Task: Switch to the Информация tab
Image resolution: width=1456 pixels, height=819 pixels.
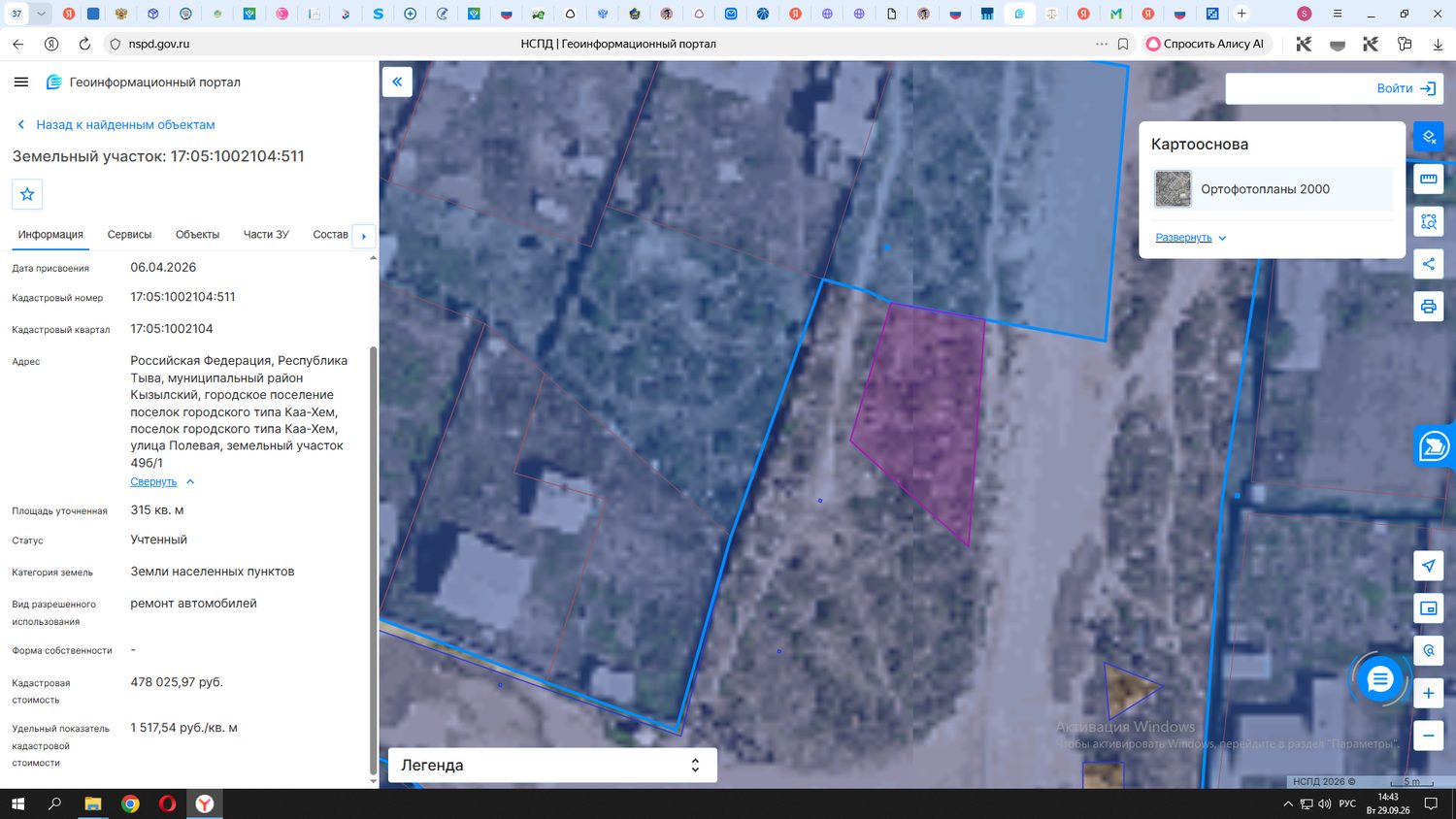Action: (x=50, y=235)
